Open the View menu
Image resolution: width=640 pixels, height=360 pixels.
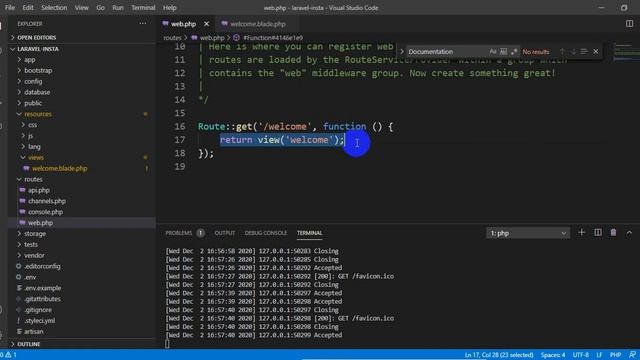81,7
